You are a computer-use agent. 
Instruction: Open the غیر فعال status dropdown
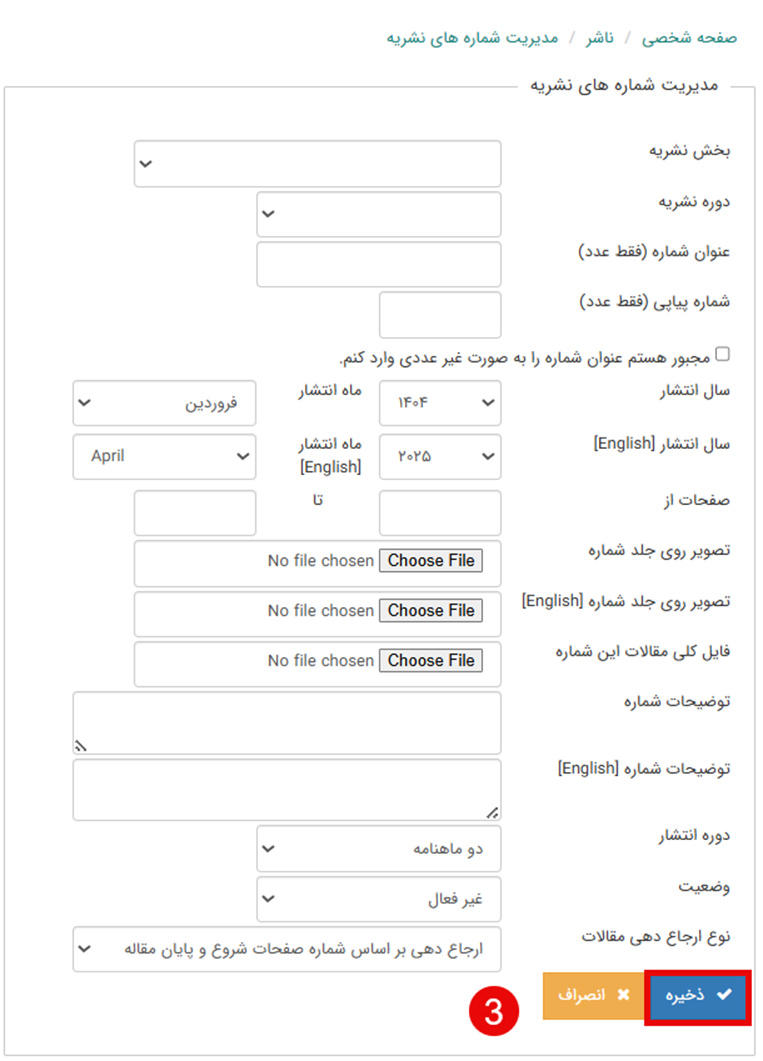point(378,899)
